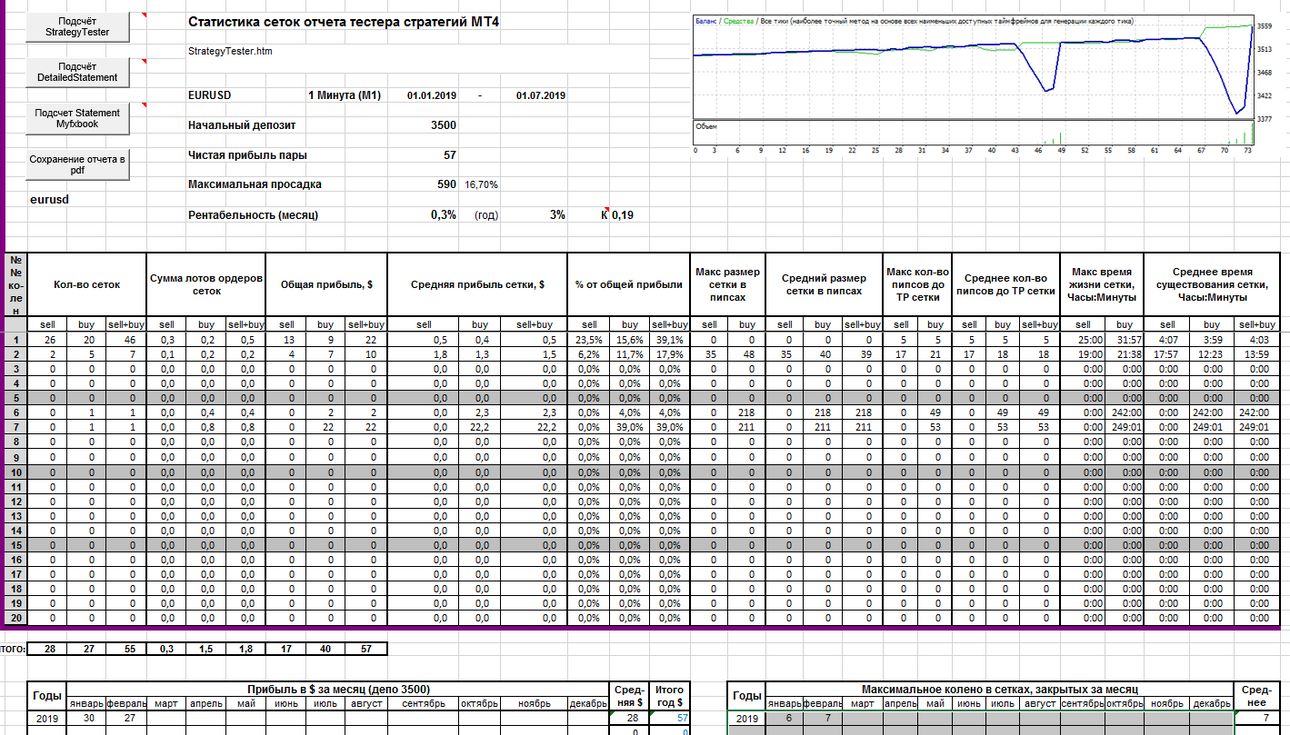The height and width of the screenshot is (735, 1290).
Task: Click Сохранение отчета в pdf button
Action: coord(79,165)
